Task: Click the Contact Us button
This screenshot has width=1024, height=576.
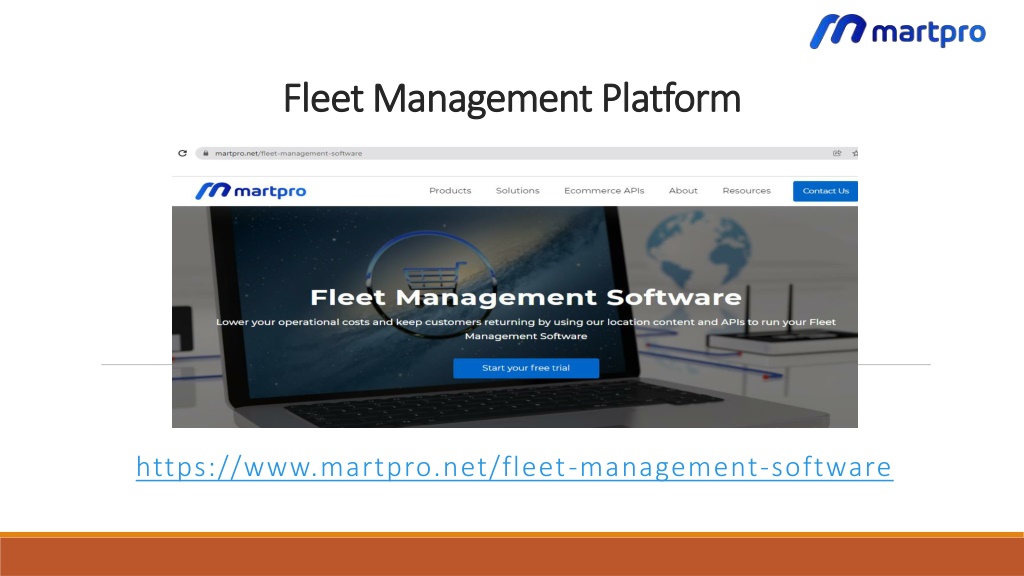Action: click(x=825, y=191)
